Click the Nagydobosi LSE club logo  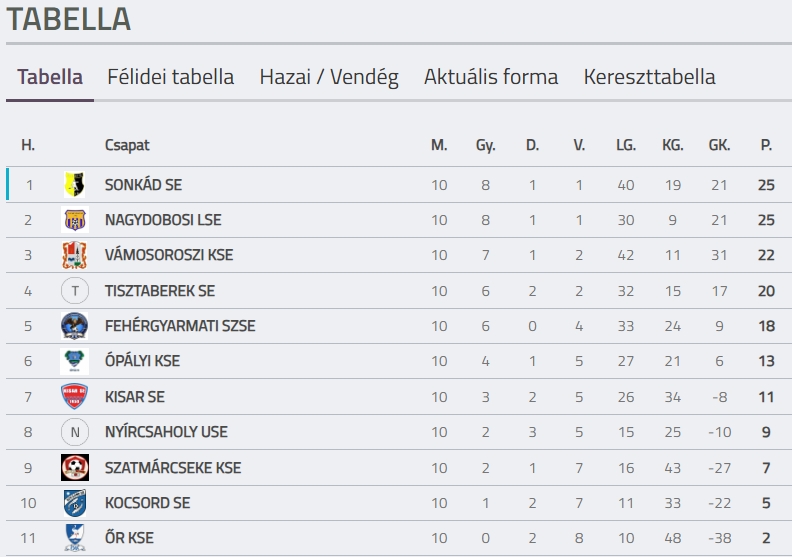tap(75, 220)
